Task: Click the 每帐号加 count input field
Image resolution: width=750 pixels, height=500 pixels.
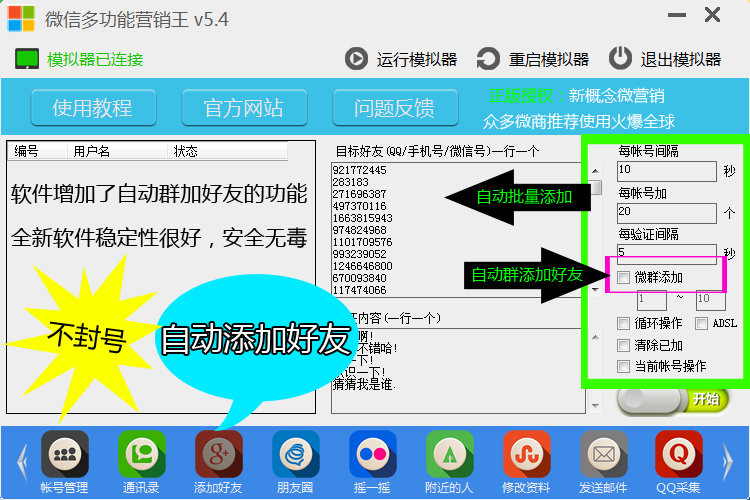Action: [x=667, y=213]
